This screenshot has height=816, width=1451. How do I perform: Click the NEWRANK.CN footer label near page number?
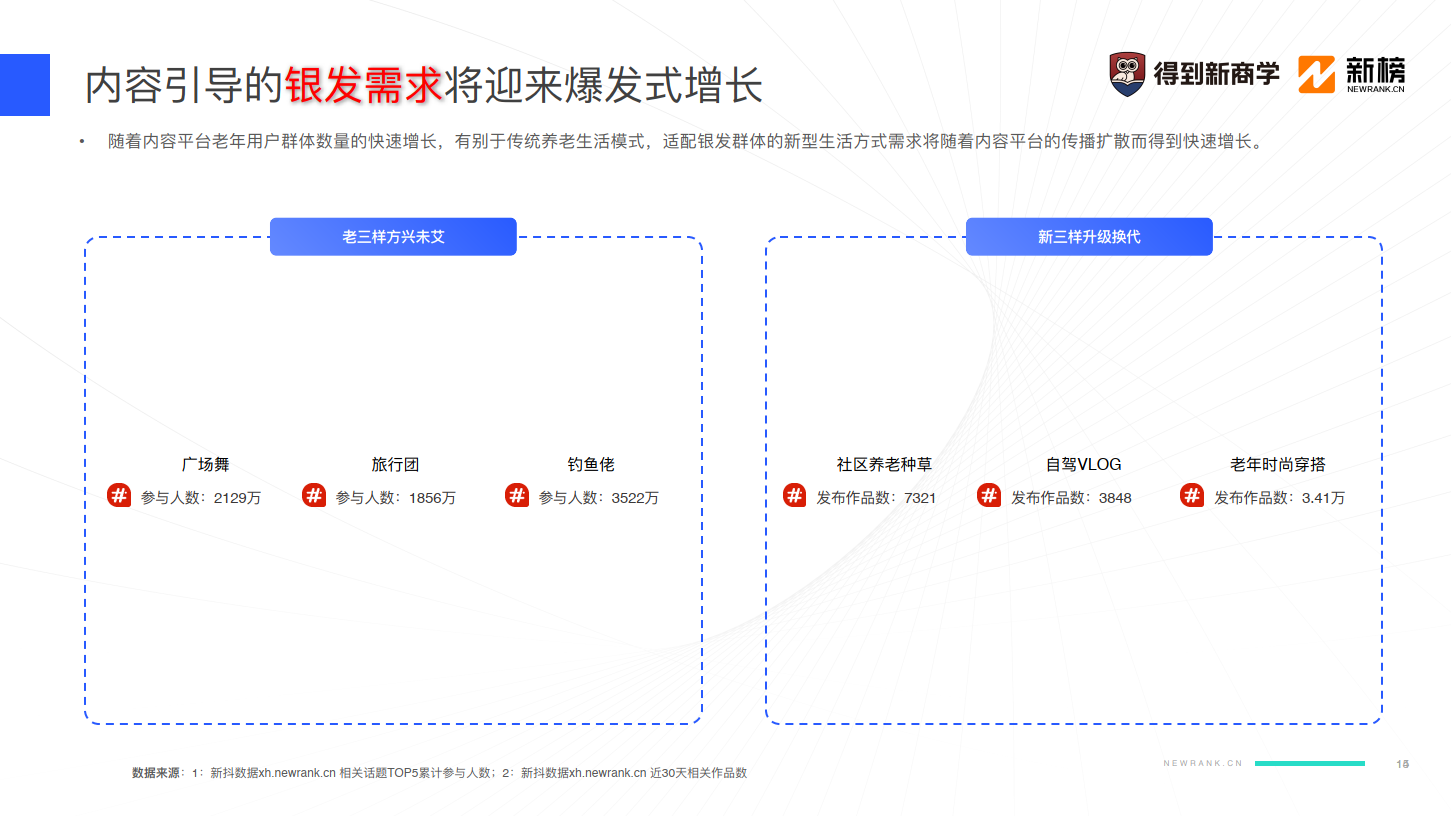1203,763
